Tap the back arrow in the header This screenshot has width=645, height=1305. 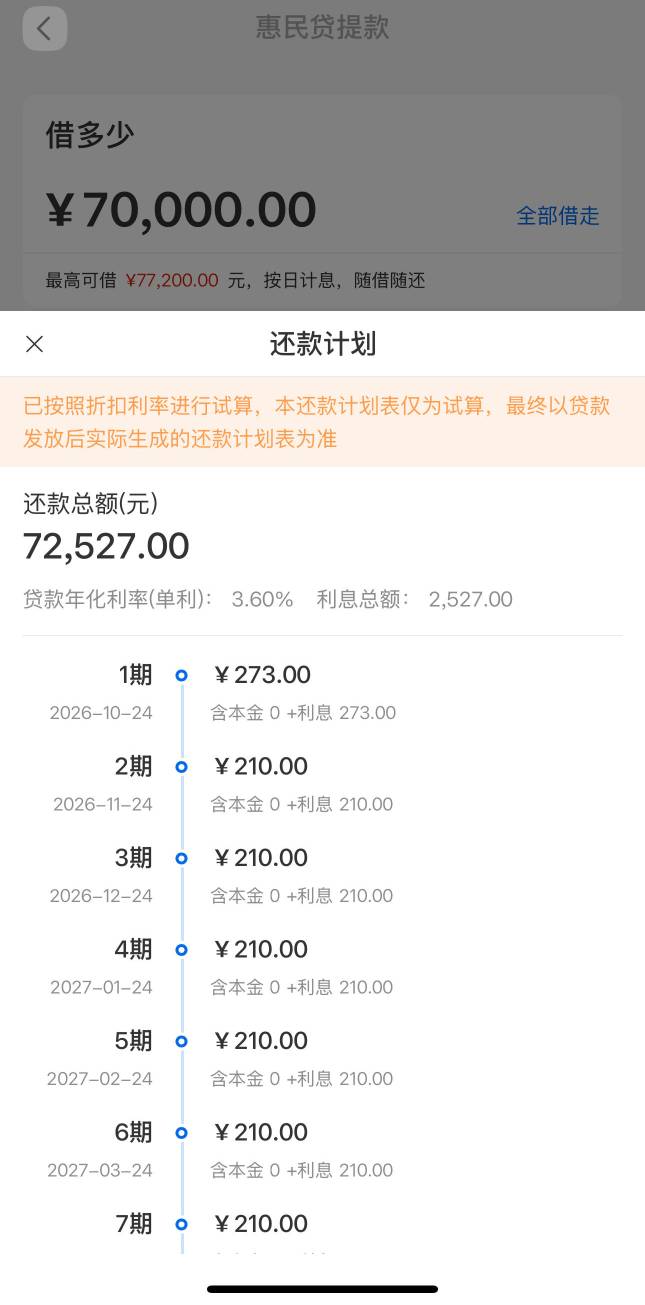[x=44, y=28]
